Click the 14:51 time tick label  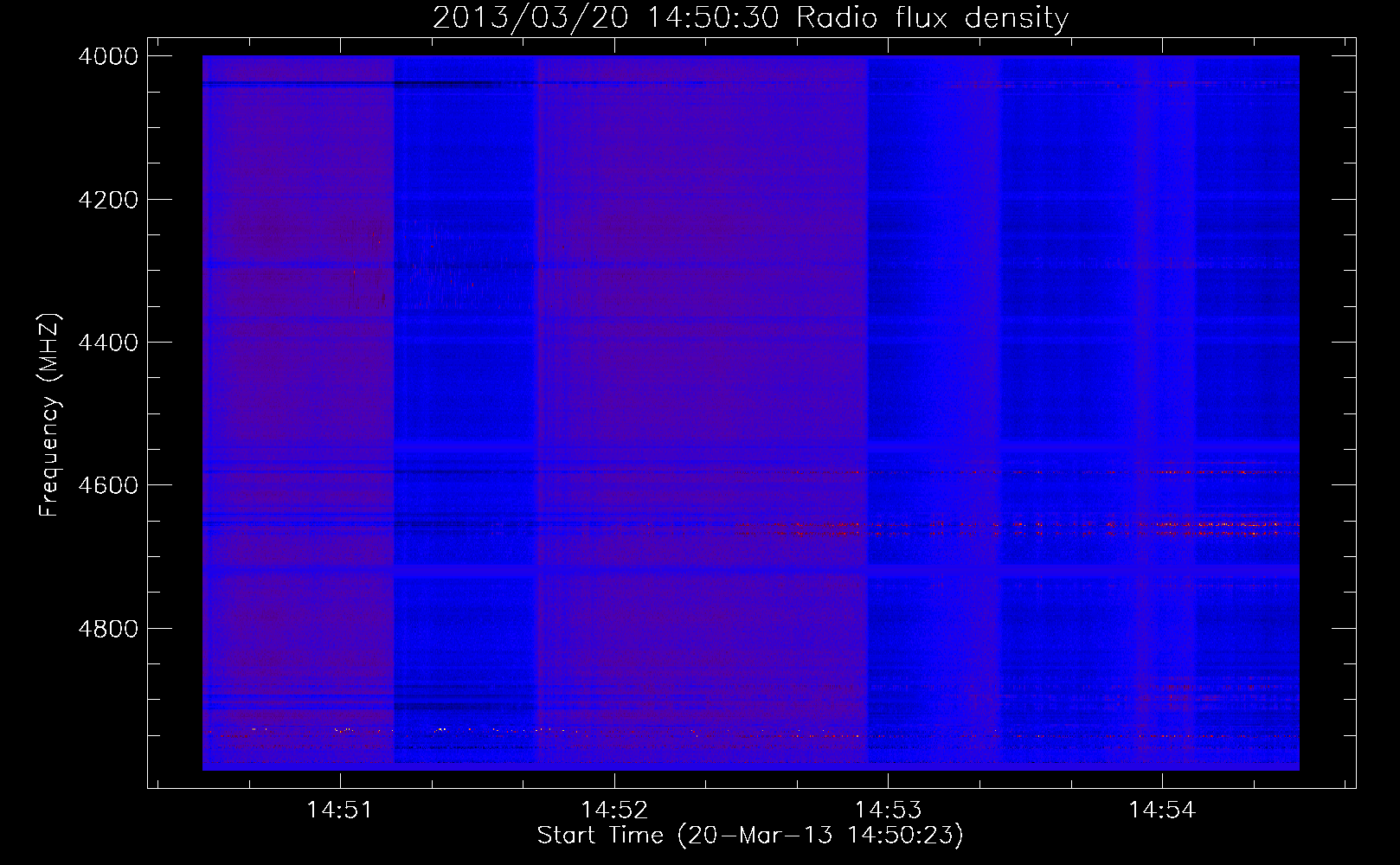tap(340, 810)
